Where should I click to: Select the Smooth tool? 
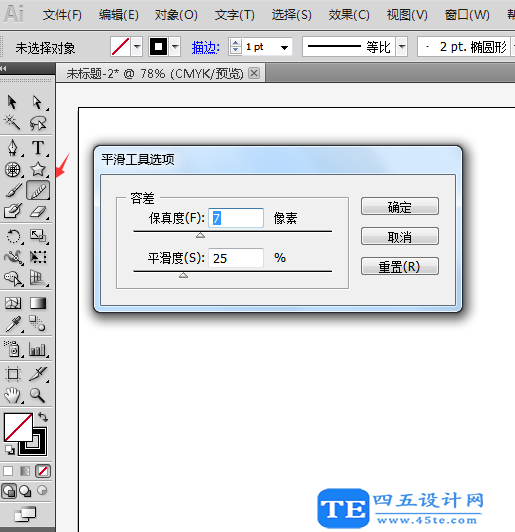[x=38, y=190]
